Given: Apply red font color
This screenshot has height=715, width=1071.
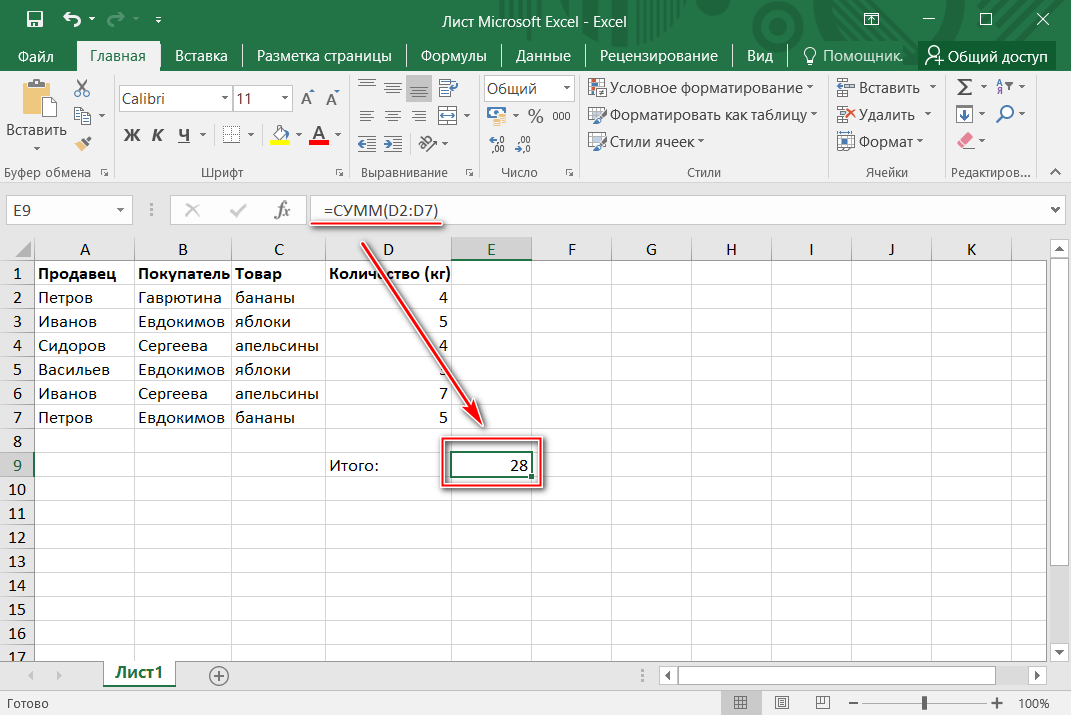Looking at the screenshot, I should point(319,135).
